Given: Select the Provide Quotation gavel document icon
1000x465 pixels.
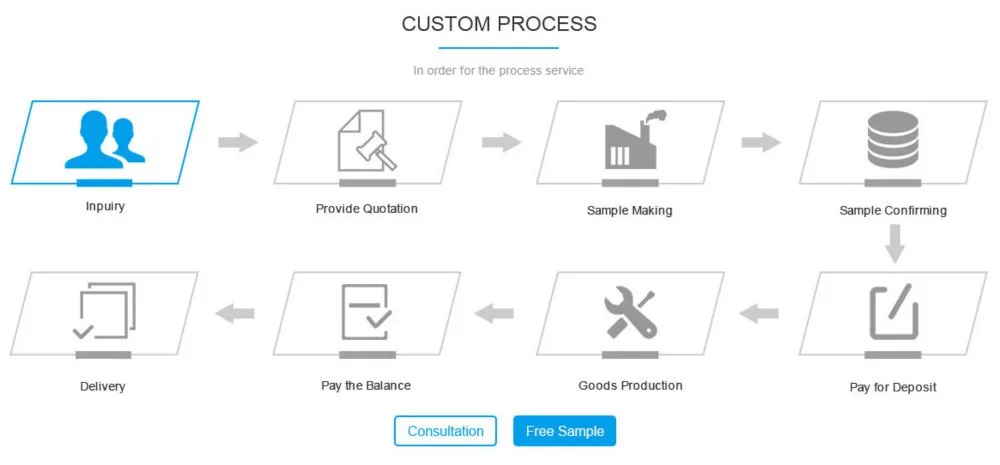Looking at the screenshot, I should point(367,140).
